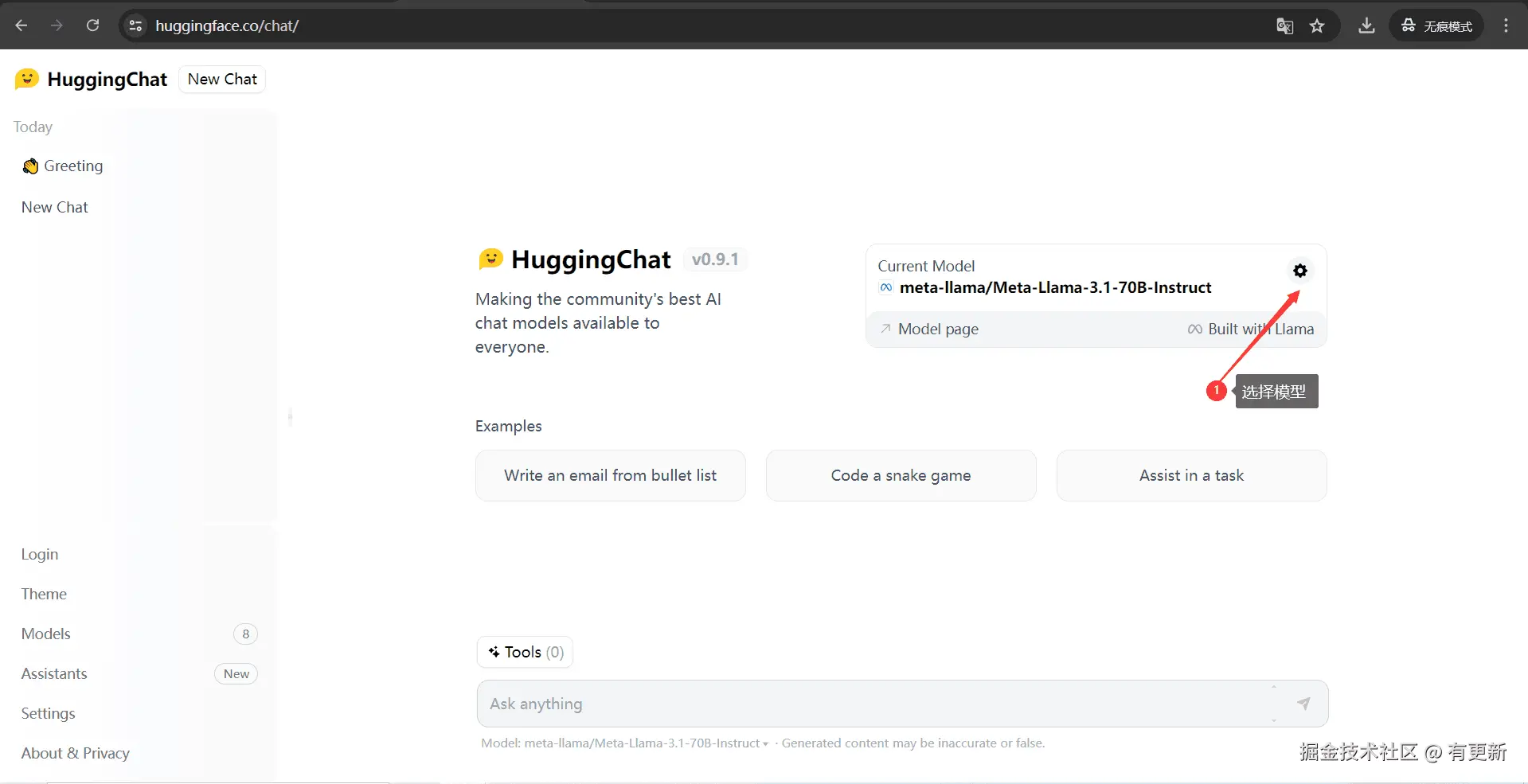Open Settings in the sidebar
This screenshot has width=1528, height=784.
(x=48, y=713)
